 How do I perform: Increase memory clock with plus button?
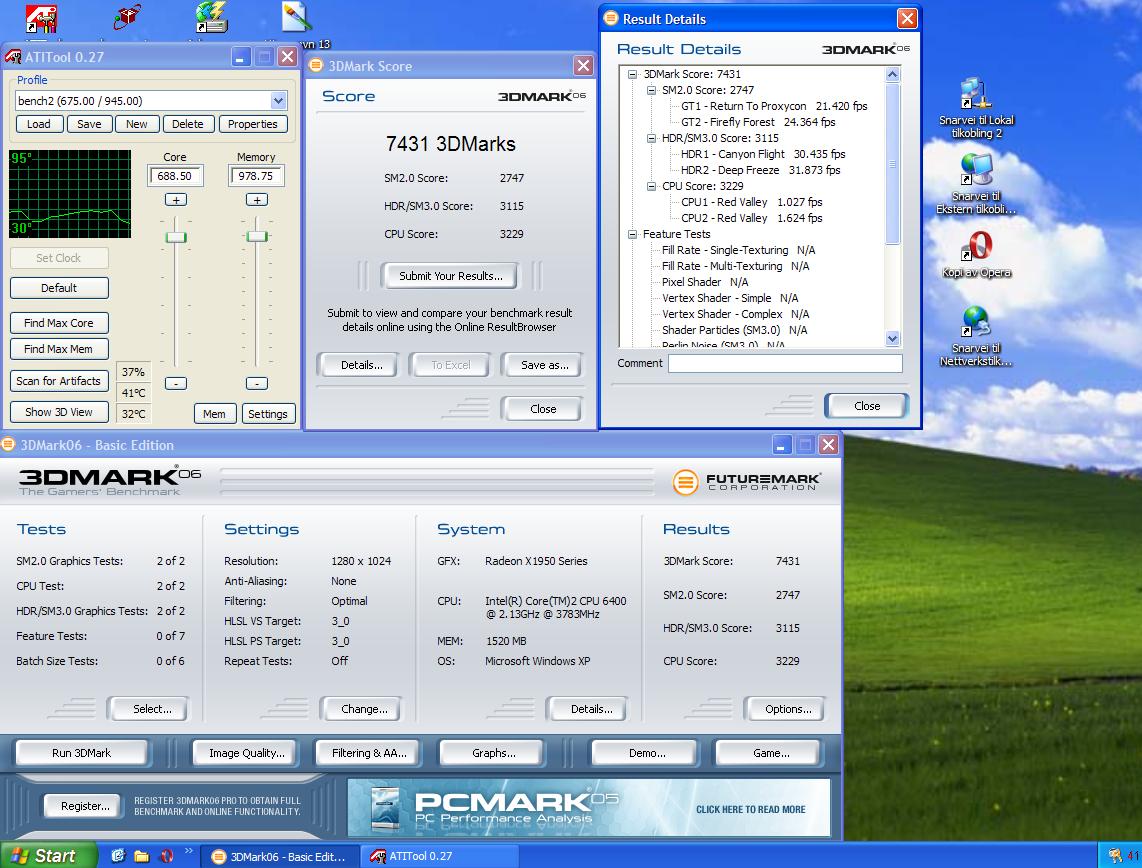[256, 200]
